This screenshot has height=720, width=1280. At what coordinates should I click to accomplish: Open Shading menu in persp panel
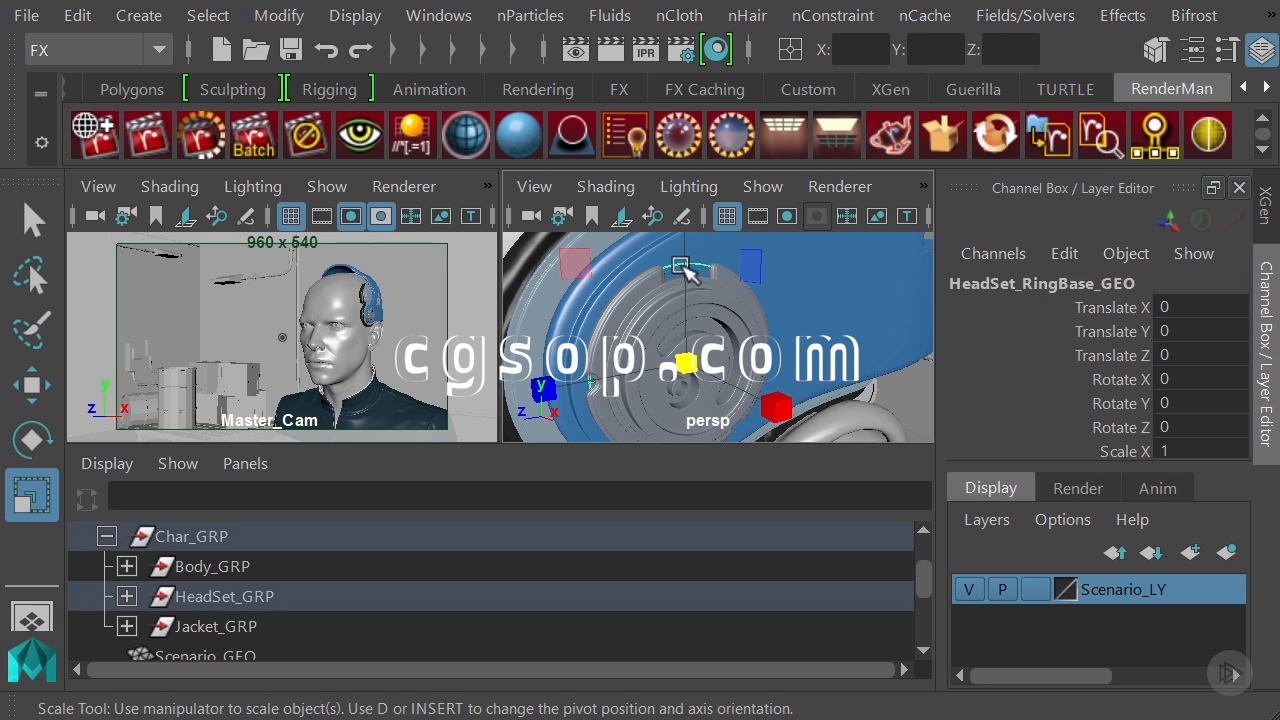(x=605, y=187)
